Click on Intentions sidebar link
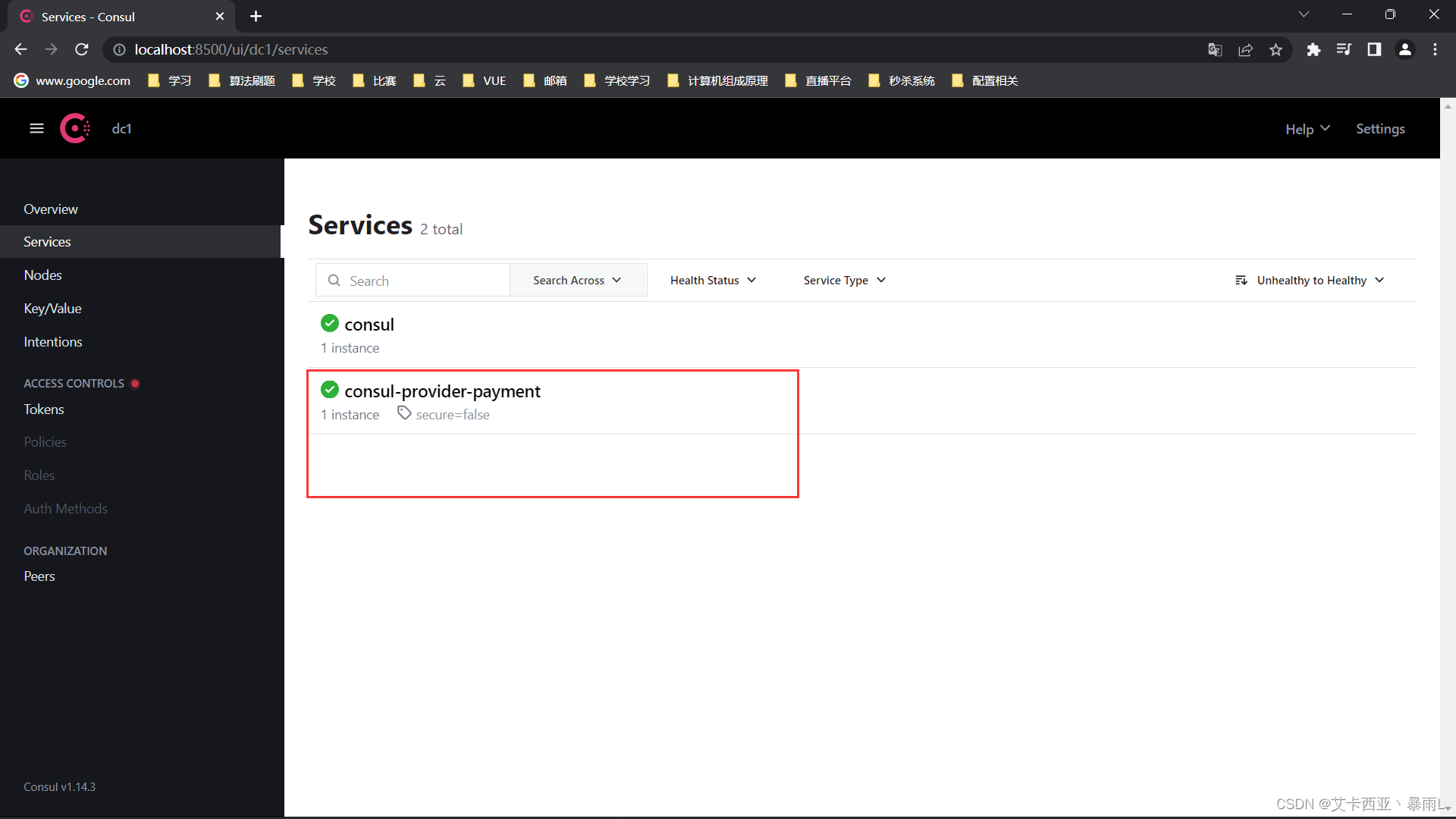 [x=53, y=341]
